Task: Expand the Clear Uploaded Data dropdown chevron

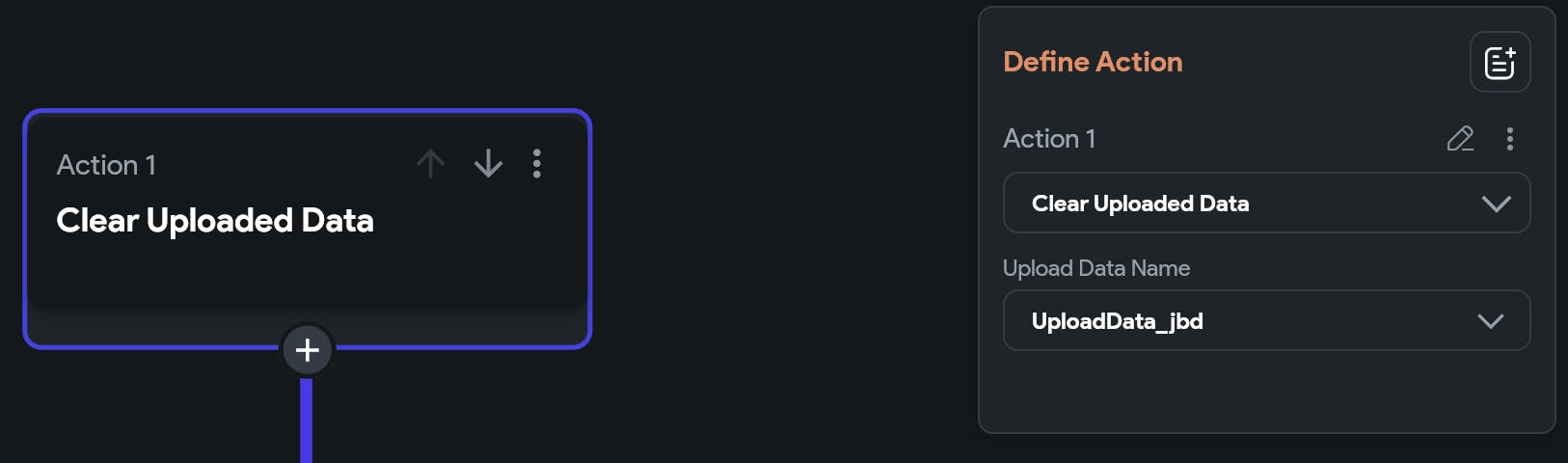Action: coord(1496,204)
